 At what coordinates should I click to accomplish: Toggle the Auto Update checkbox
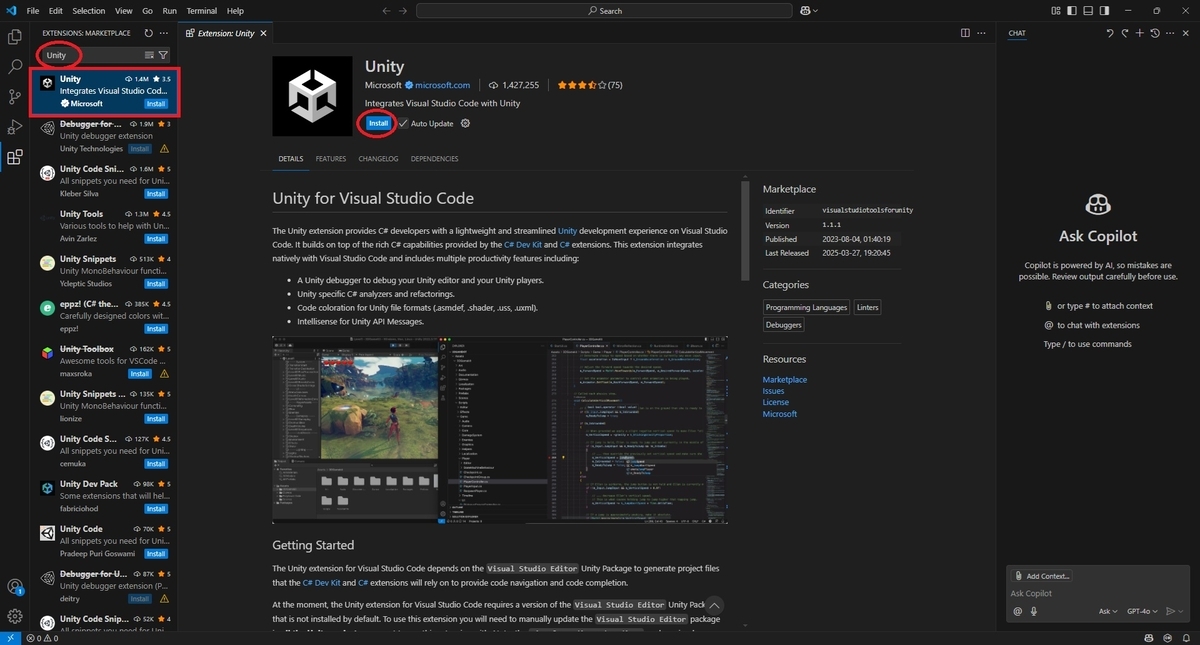coord(403,124)
